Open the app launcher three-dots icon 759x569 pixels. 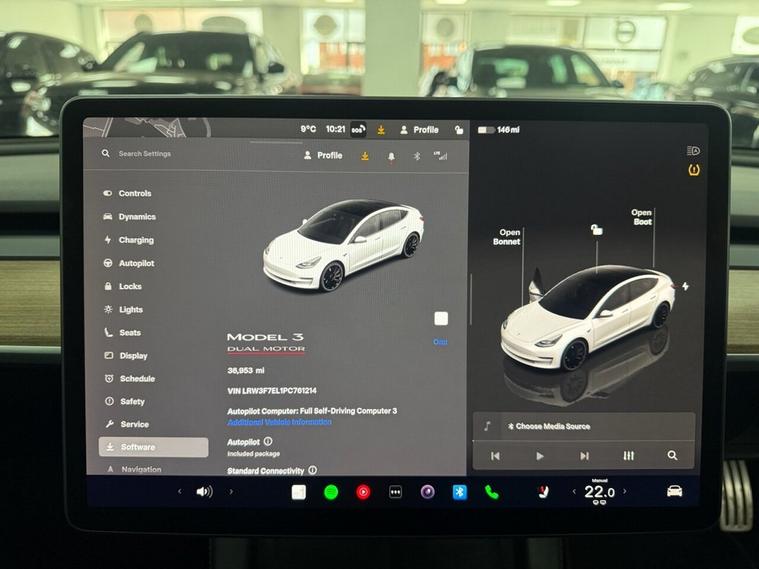(395, 492)
